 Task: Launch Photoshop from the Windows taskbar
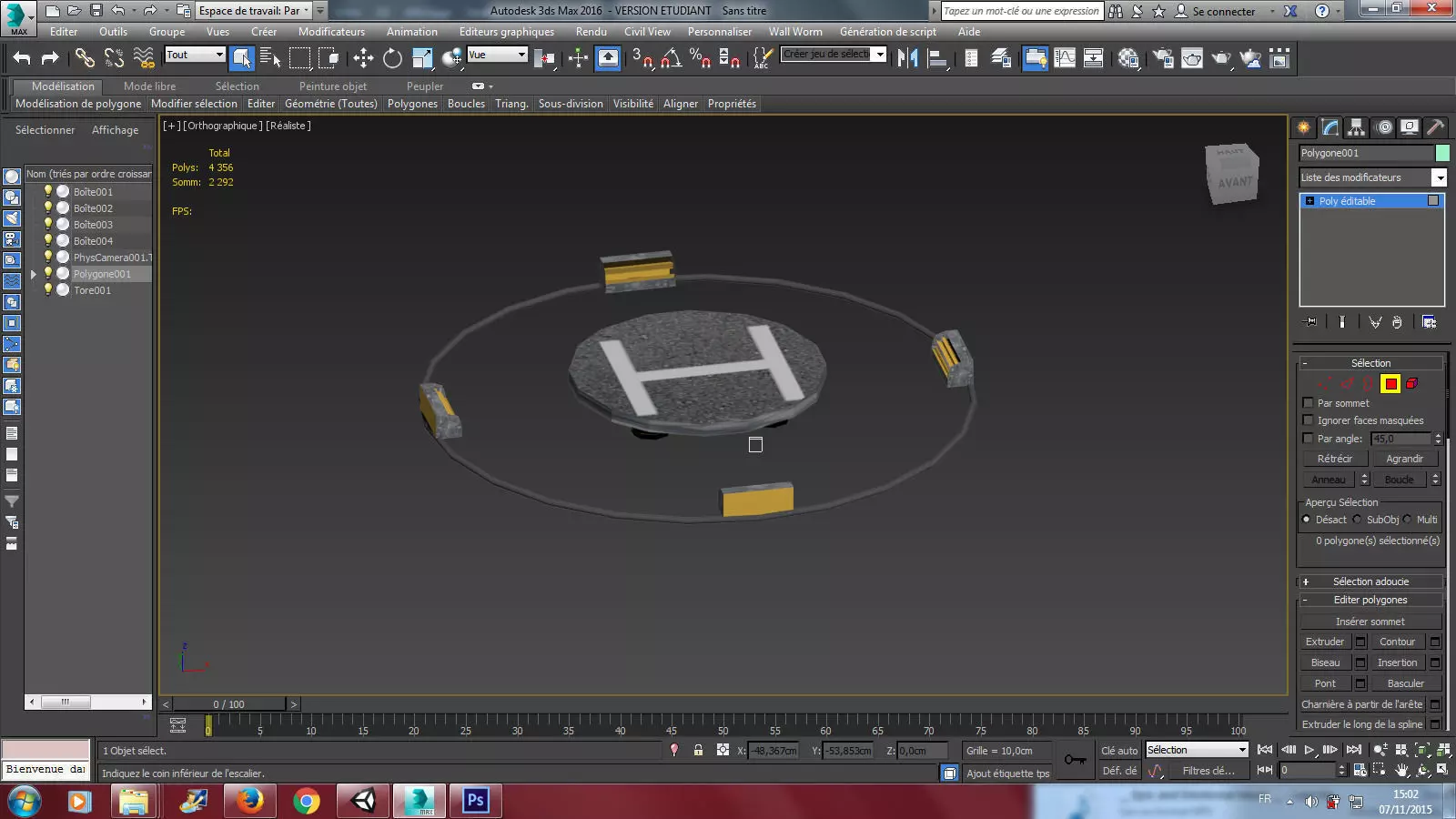tap(475, 801)
